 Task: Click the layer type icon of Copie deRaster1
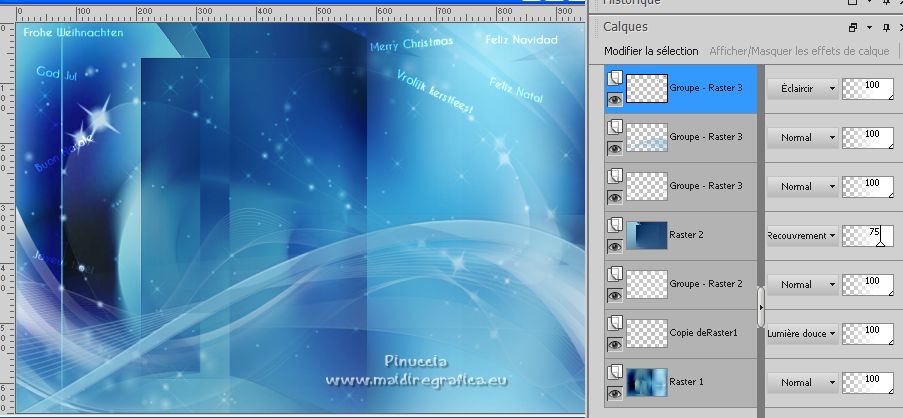(615, 322)
